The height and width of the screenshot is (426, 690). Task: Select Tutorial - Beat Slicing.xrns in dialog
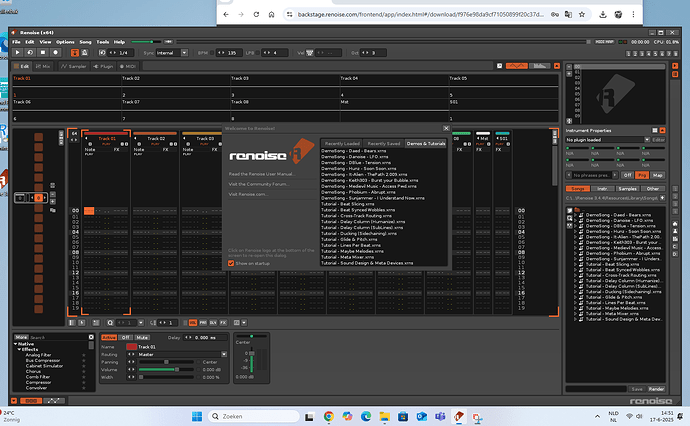point(348,204)
